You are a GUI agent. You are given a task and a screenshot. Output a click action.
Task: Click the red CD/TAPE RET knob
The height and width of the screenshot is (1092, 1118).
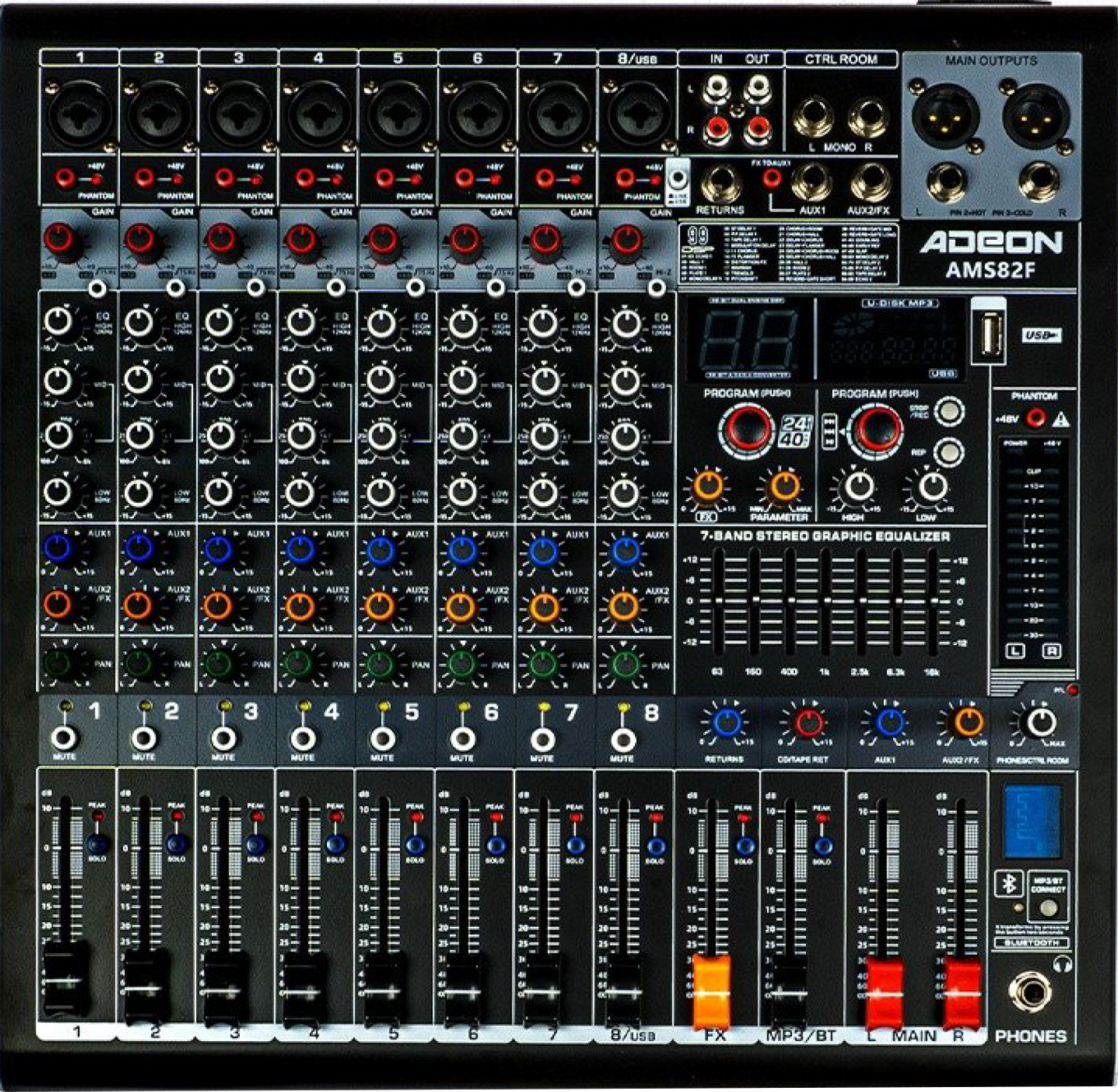pyautogui.click(x=808, y=722)
